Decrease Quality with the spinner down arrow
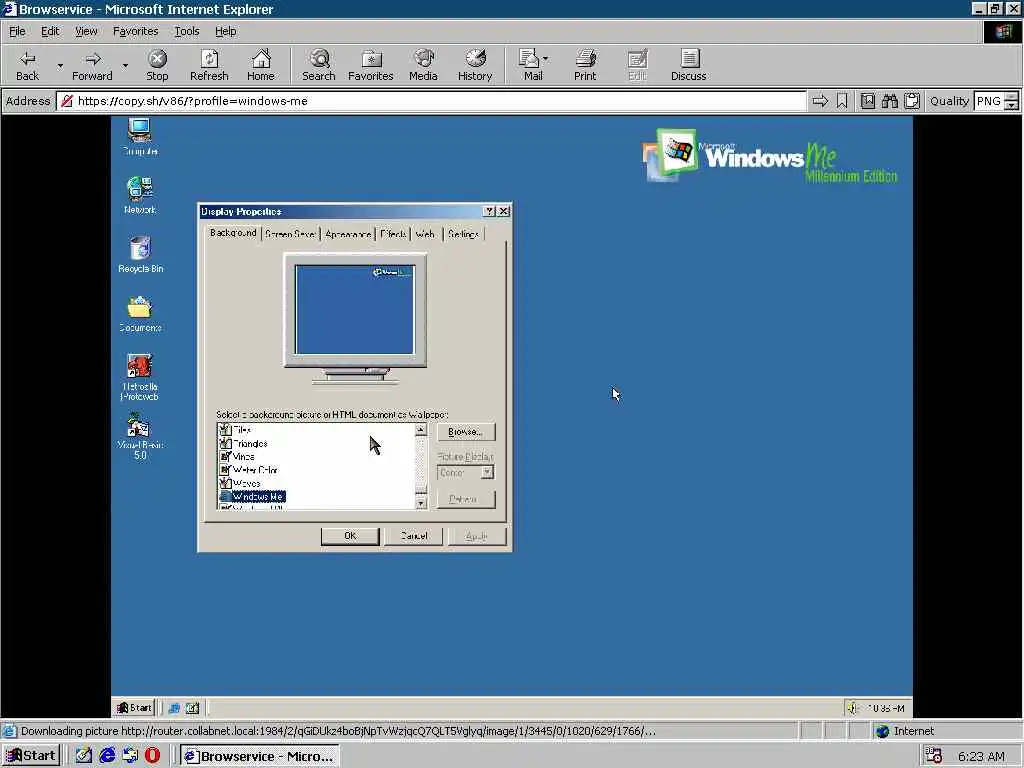 click(1012, 106)
